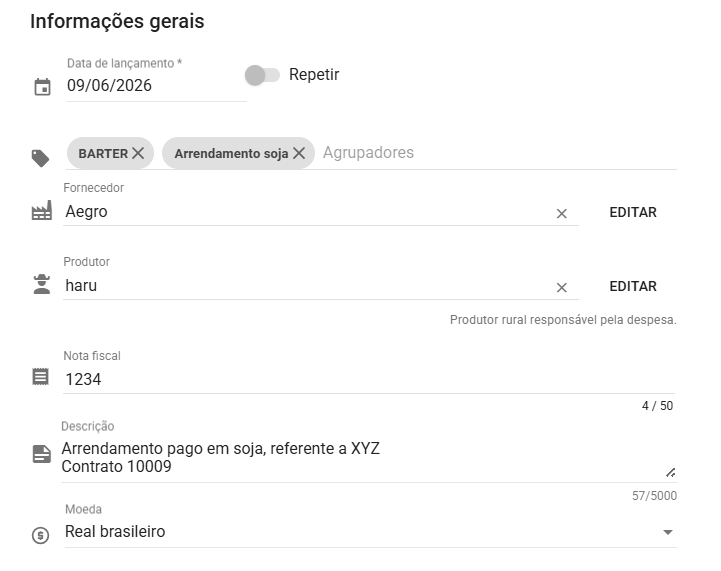Screen dimensions: 721x571
Task: Grab the description textarea resize handle
Action: point(671,473)
